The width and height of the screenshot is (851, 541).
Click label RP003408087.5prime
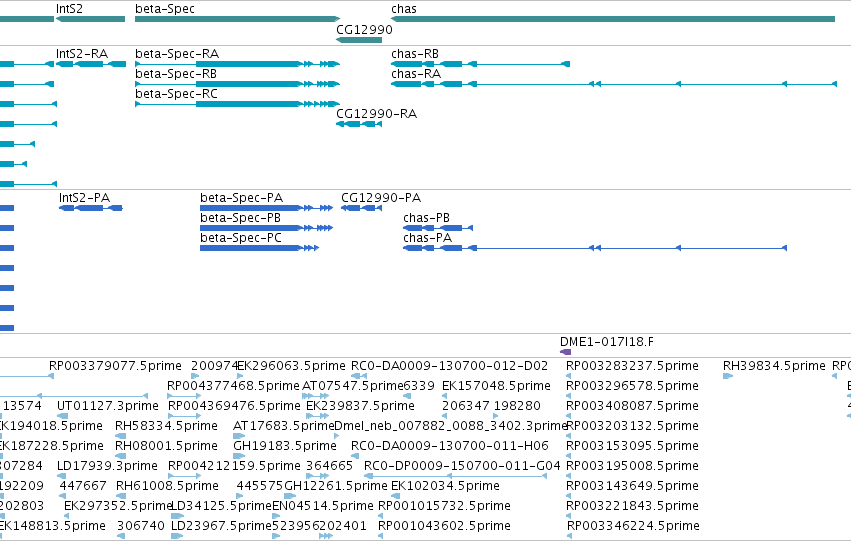pos(632,406)
